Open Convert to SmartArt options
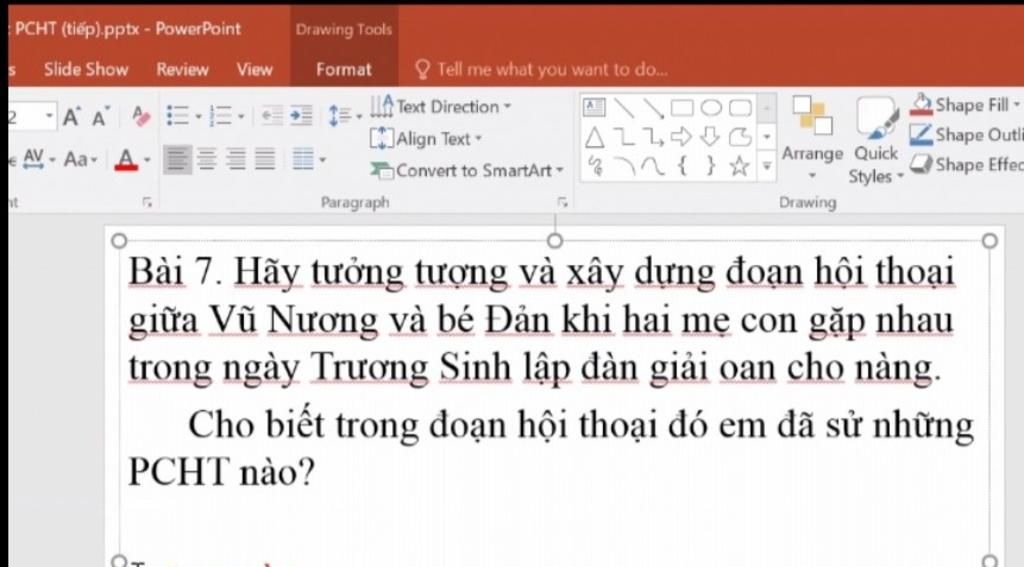Viewport: 1024px width, 567px height. 466,170
